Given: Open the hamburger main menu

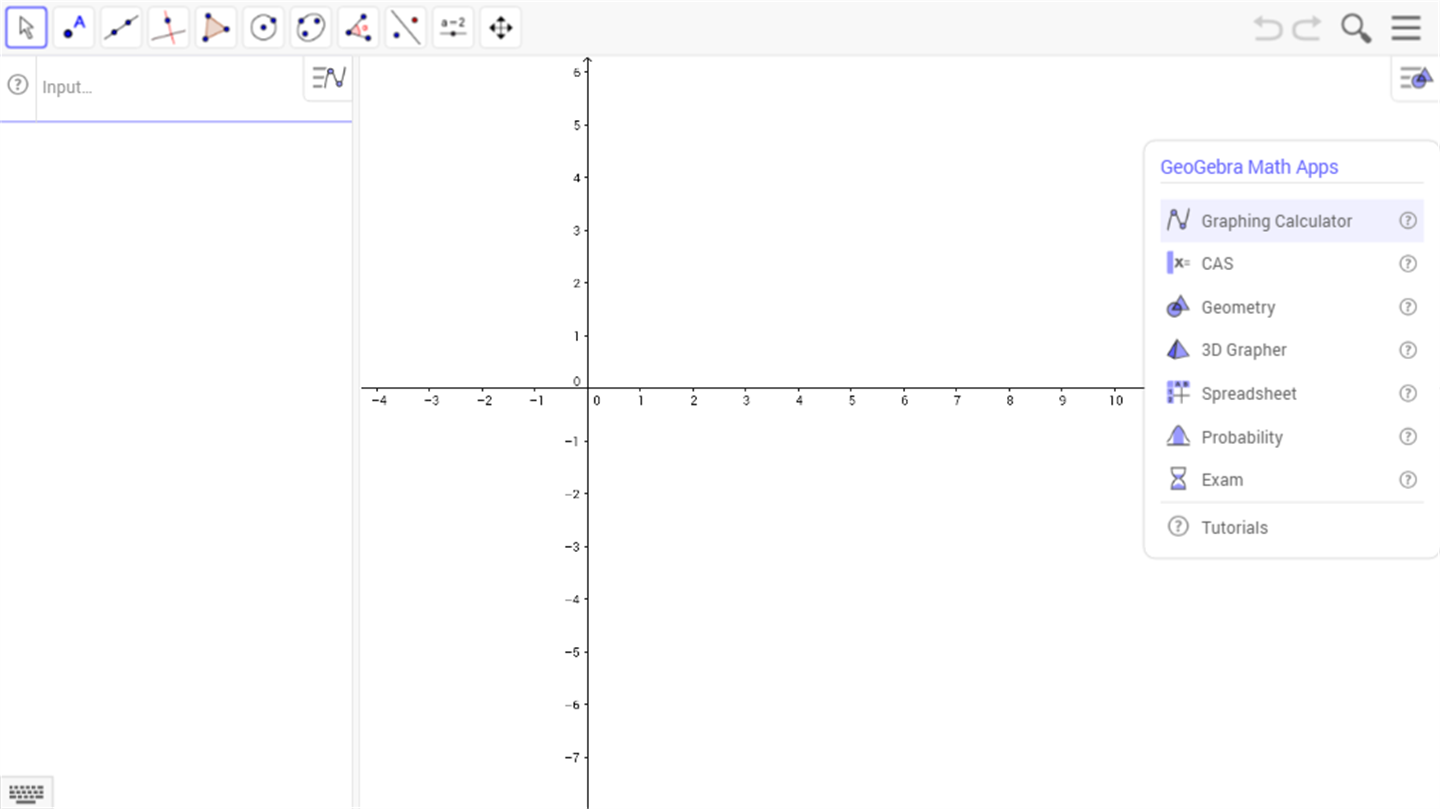Looking at the screenshot, I should (x=1406, y=28).
